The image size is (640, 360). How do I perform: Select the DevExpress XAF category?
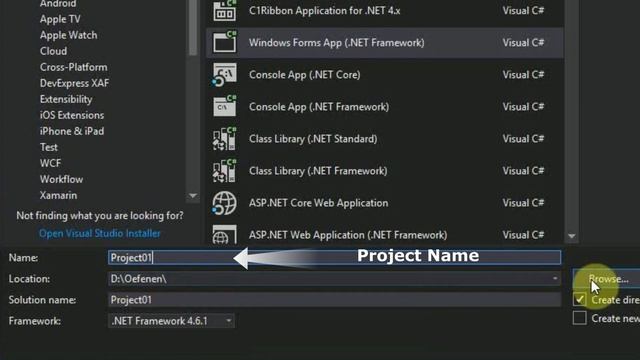click(74, 83)
